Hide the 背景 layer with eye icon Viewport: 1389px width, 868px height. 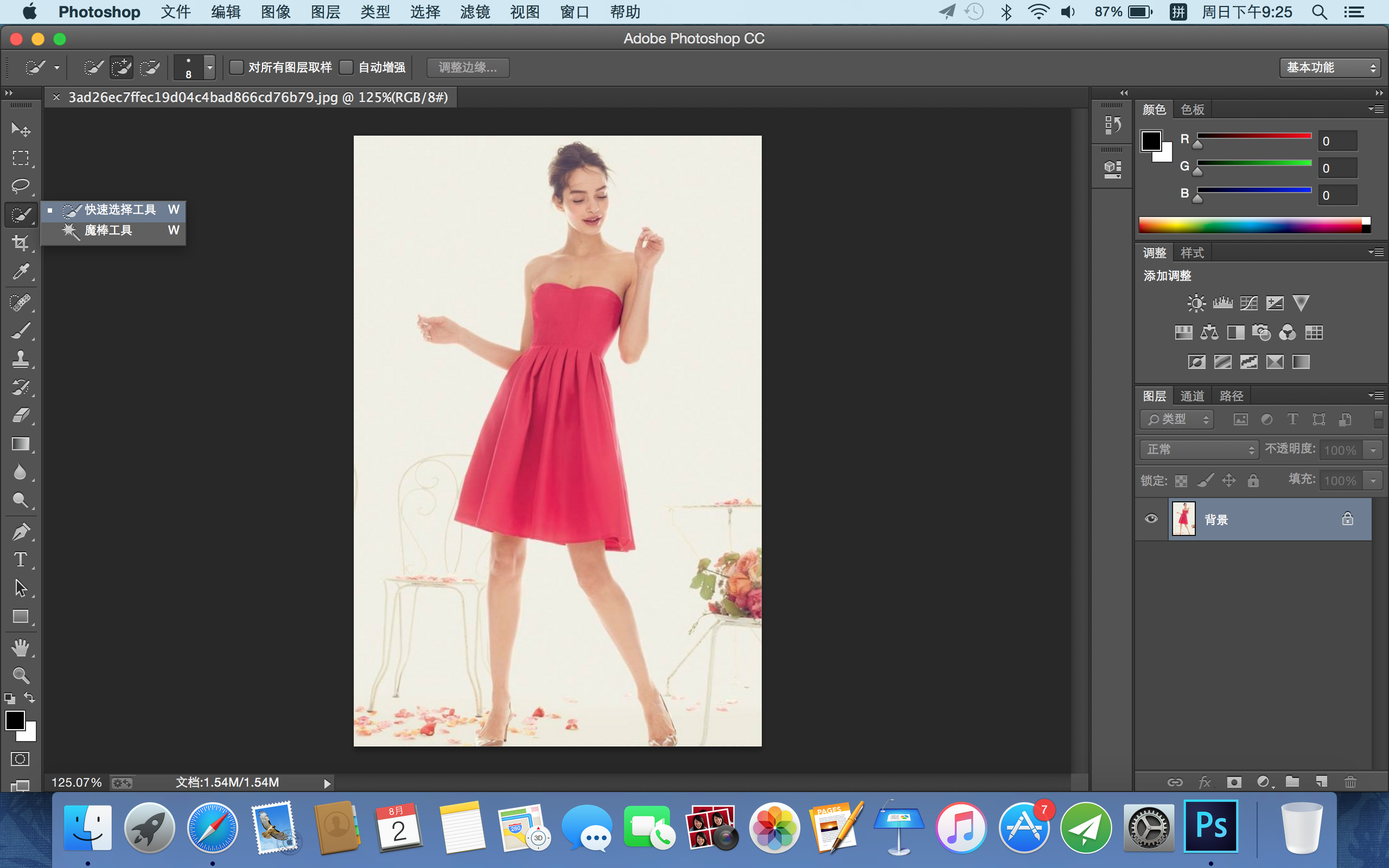pyautogui.click(x=1151, y=519)
